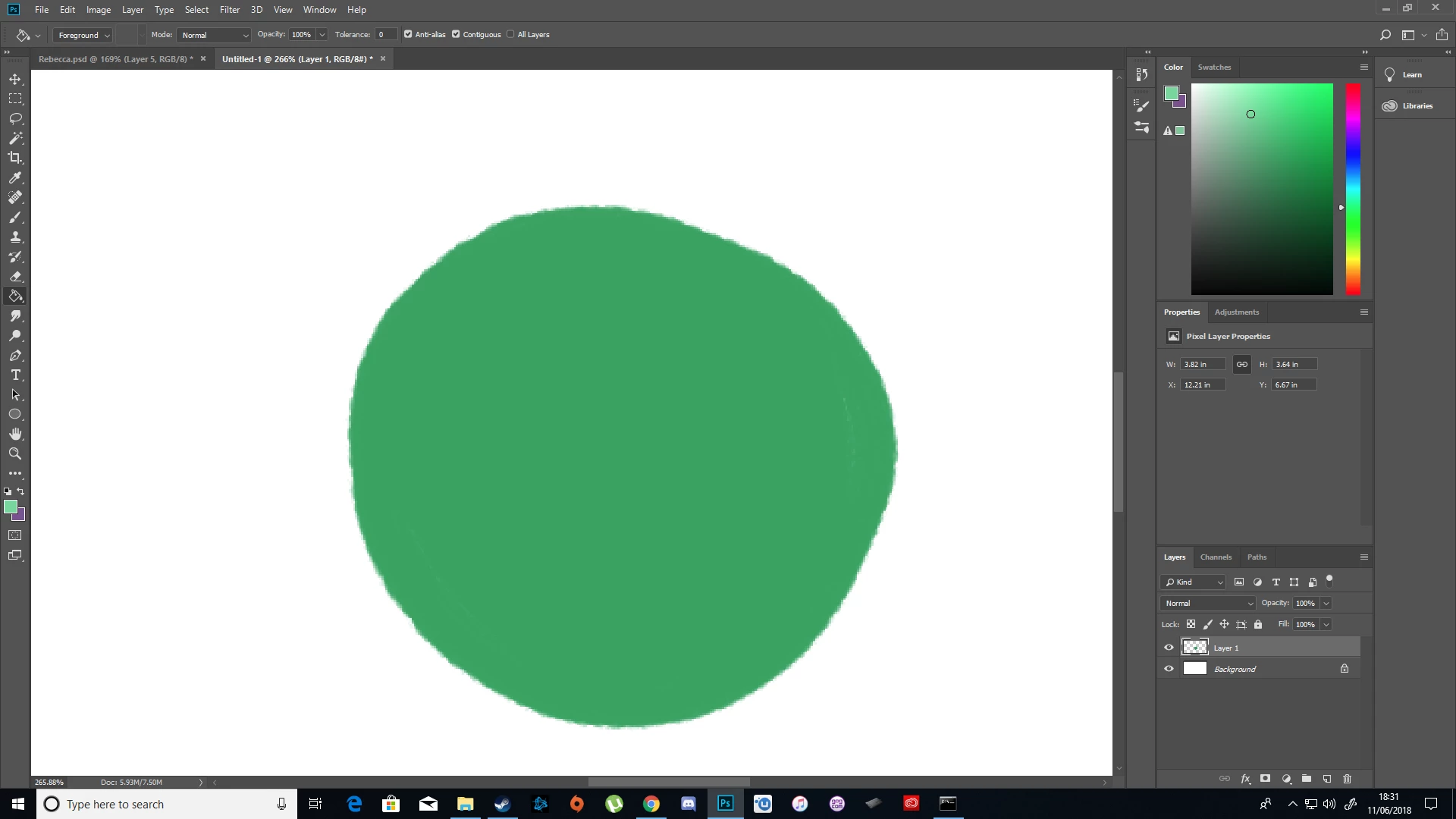Open the Filter menu
This screenshot has width=1456, height=819.
229,10
